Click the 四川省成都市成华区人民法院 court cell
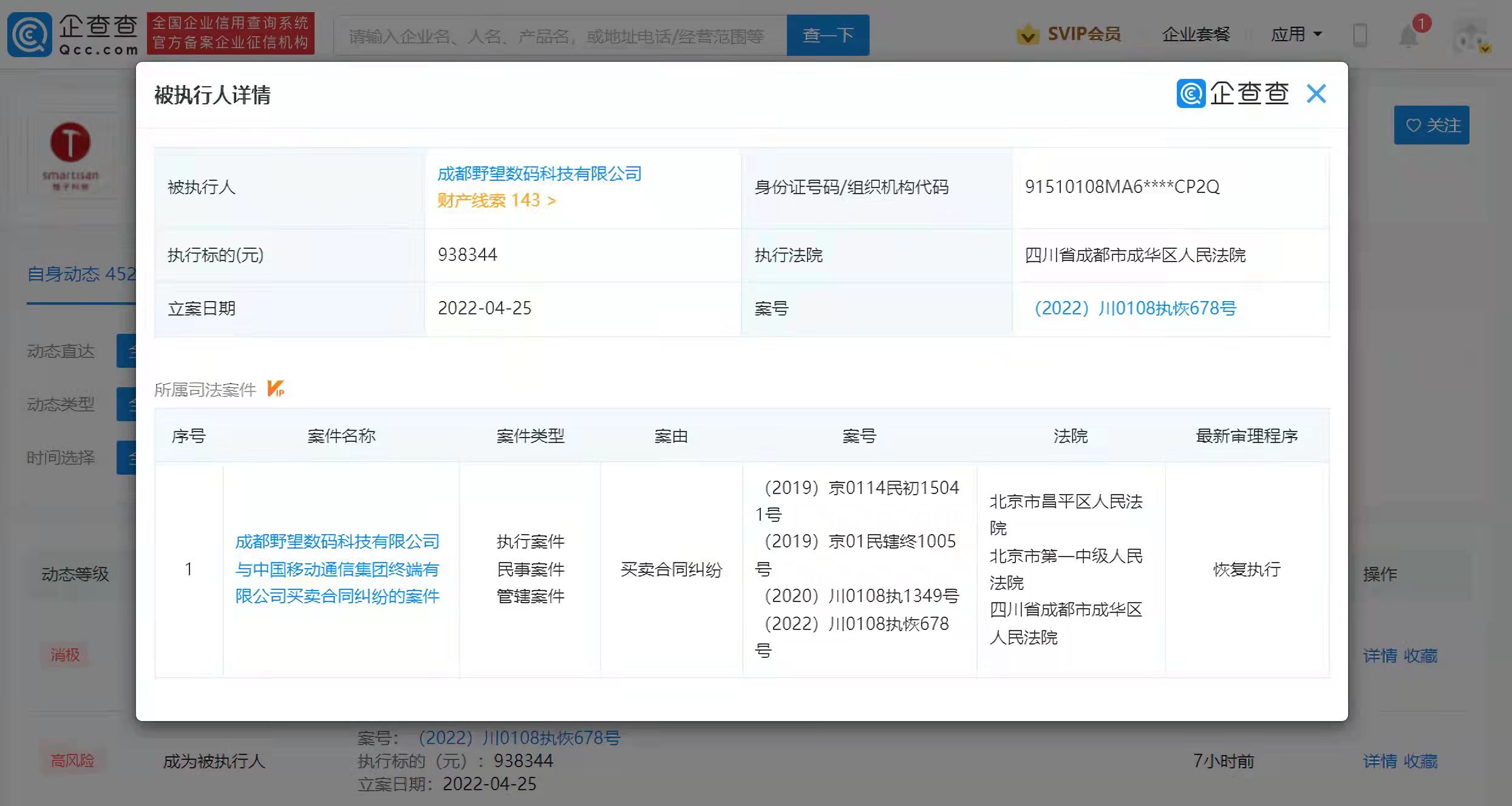The width and height of the screenshot is (1512, 806). (1135, 255)
